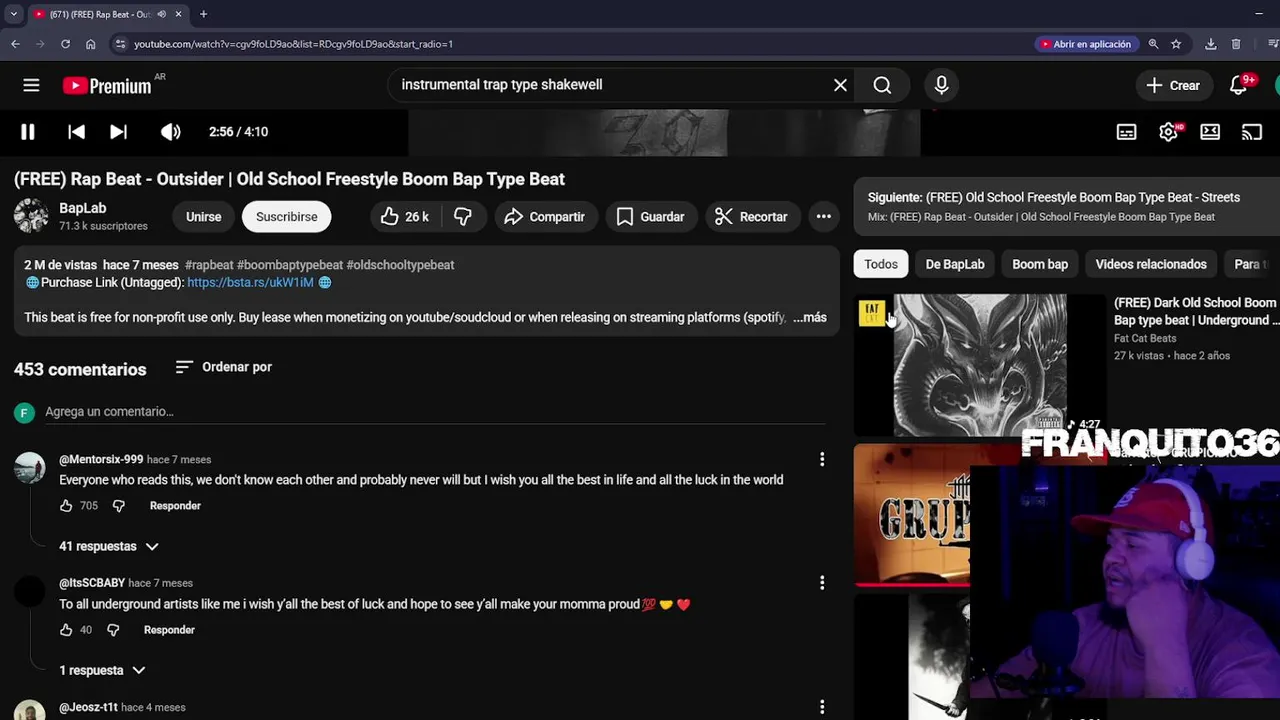This screenshot has height=720, width=1280.
Task: Open the BapLab channel name
Action: (x=82, y=208)
